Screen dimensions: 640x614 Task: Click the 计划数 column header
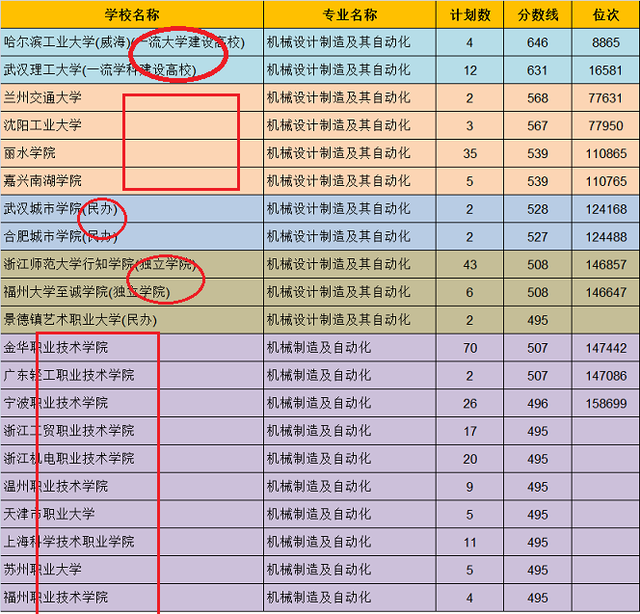[x=470, y=15]
